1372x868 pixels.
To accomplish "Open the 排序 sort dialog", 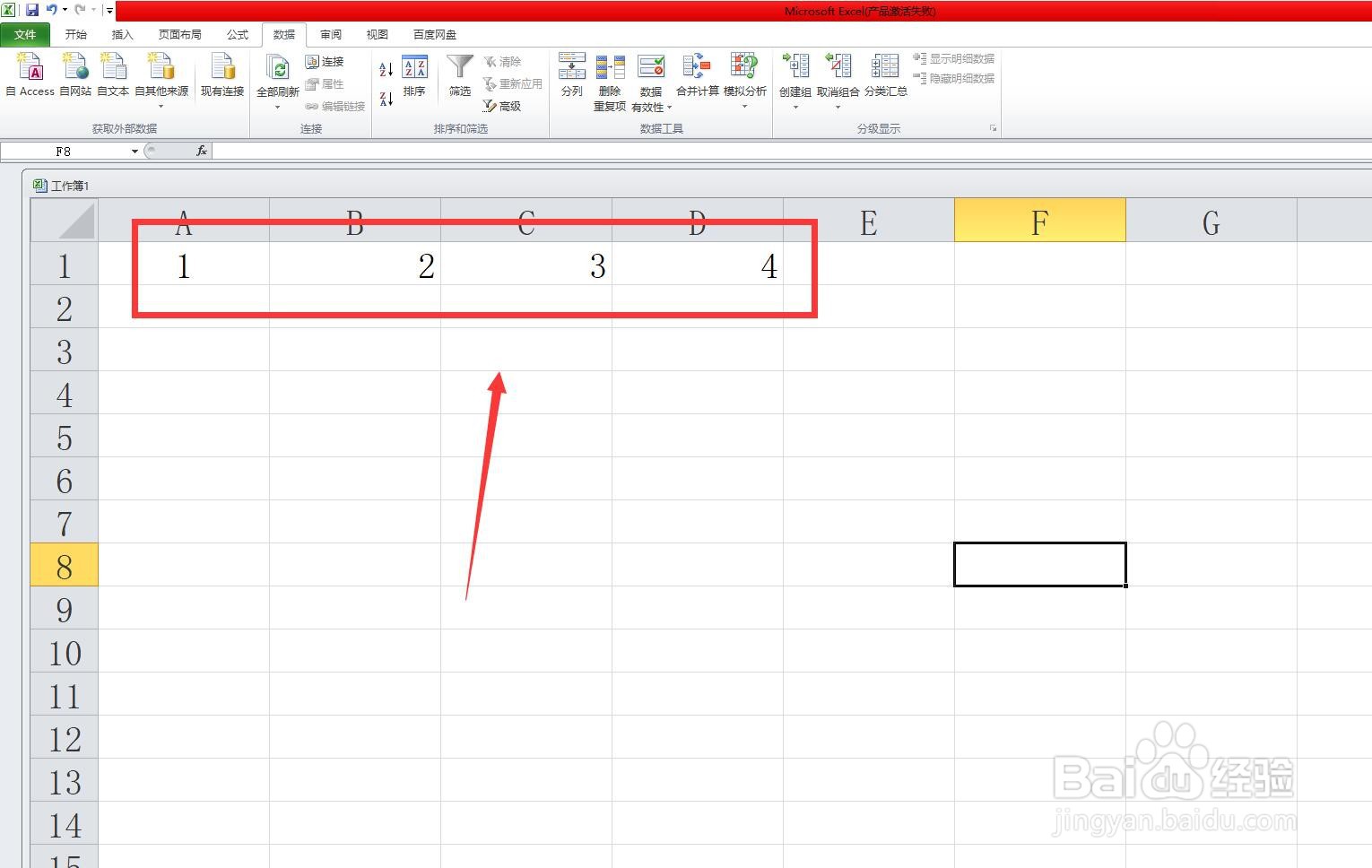I will (x=414, y=76).
